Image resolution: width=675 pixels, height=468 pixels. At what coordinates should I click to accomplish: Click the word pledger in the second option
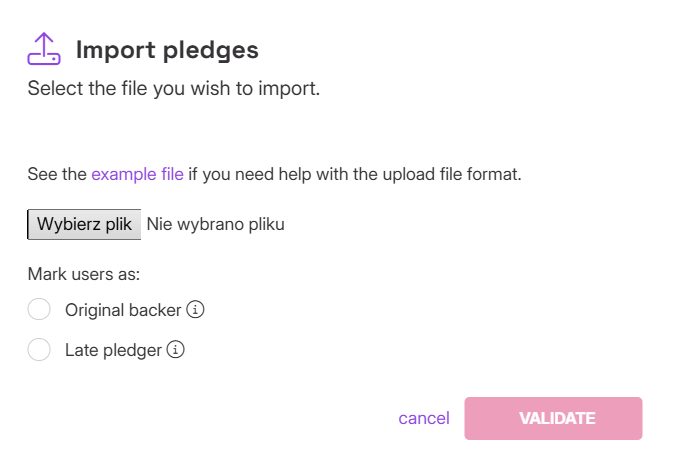132,350
